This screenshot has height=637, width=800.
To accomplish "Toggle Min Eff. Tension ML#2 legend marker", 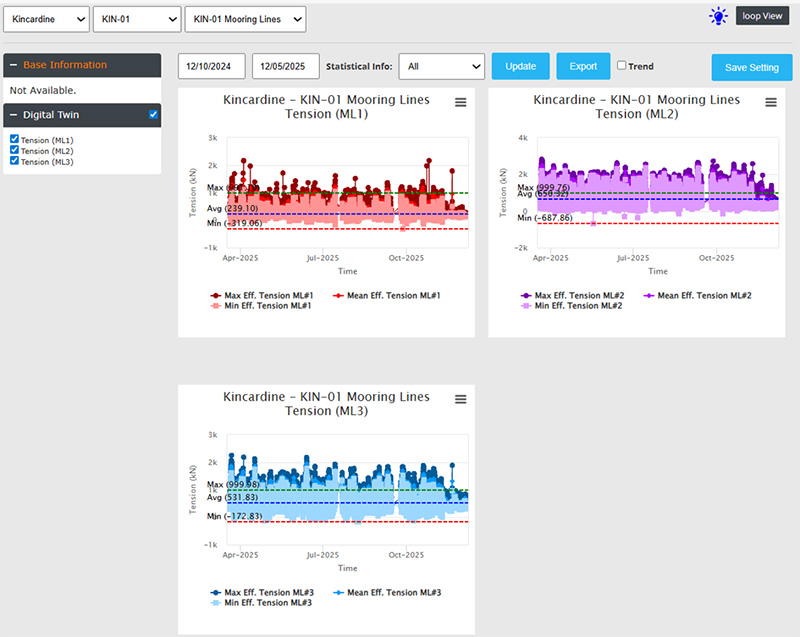I will tap(526, 305).
